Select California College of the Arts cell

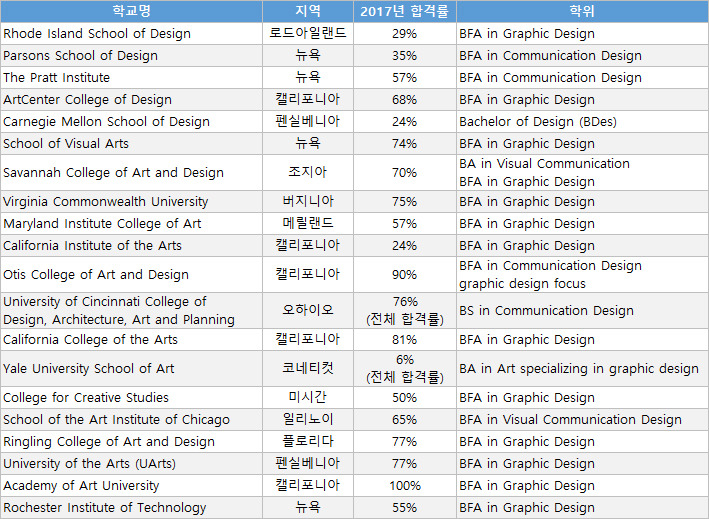(x=131, y=340)
